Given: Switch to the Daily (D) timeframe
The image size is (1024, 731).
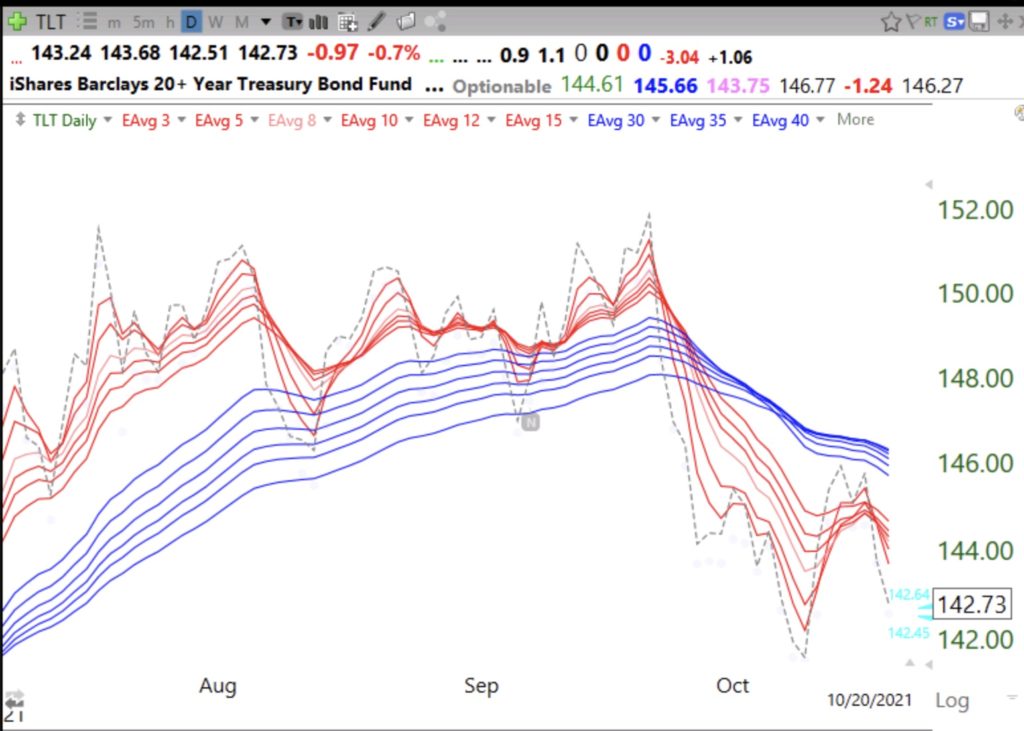Looking at the screenshot, I should [x=191, y=21].
